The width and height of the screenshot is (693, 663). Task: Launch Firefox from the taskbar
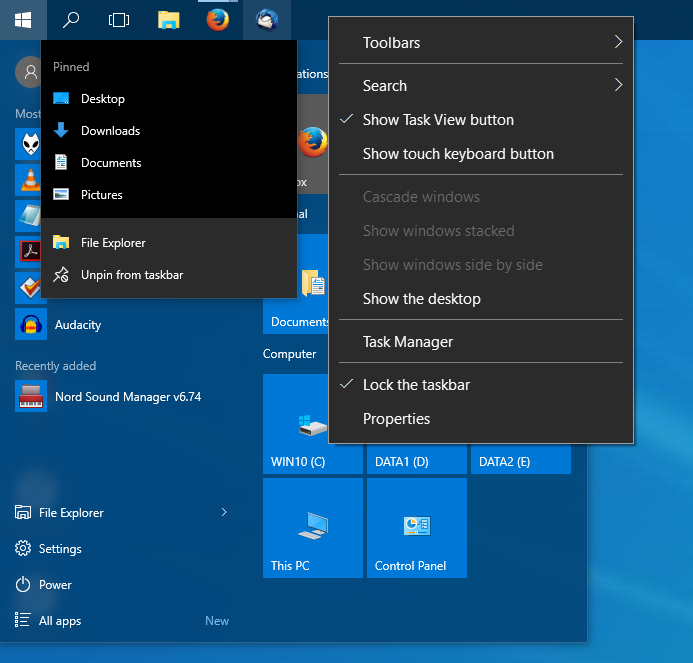(217, 19)
